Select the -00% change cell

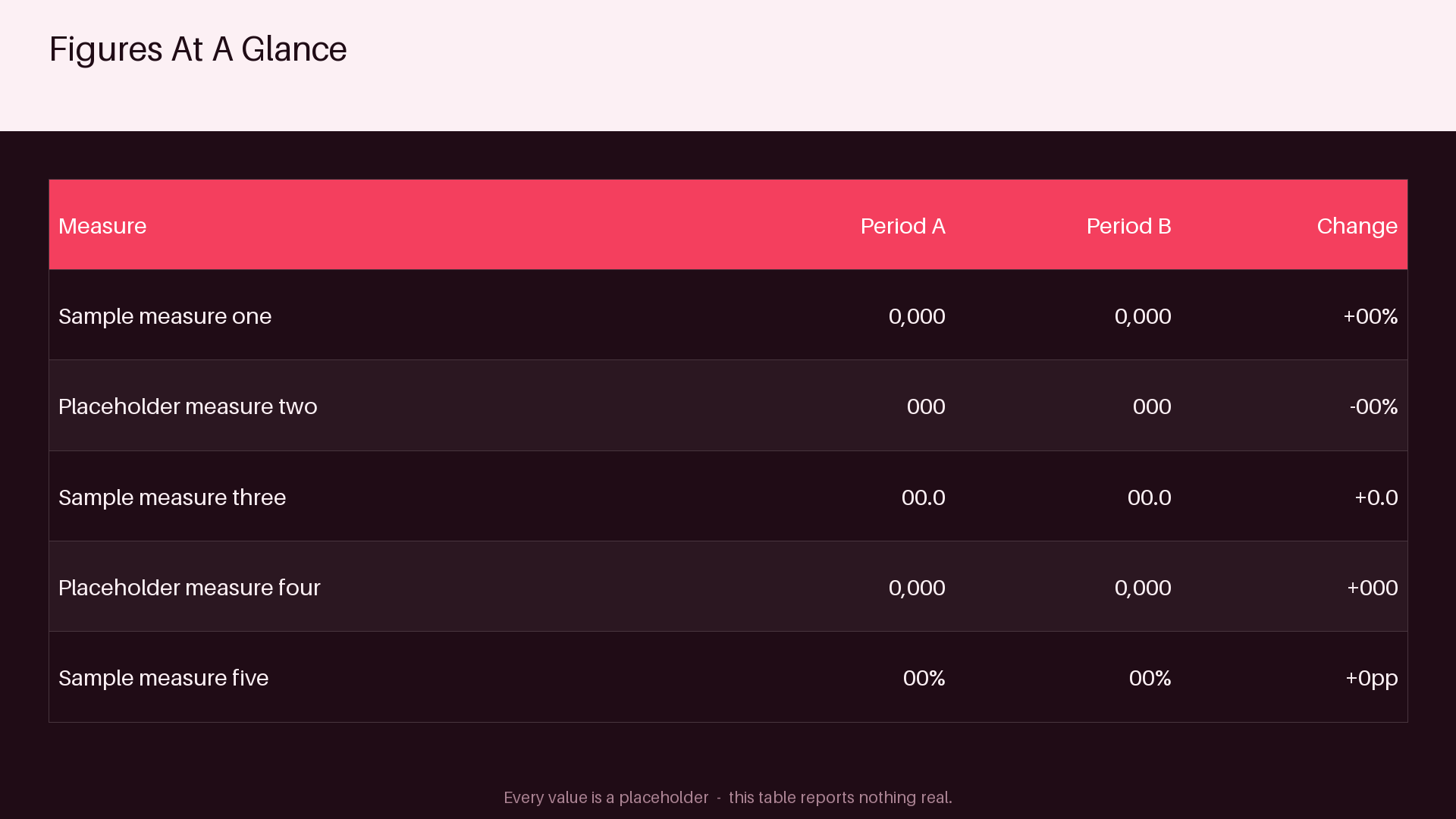tap(1373, 406)
